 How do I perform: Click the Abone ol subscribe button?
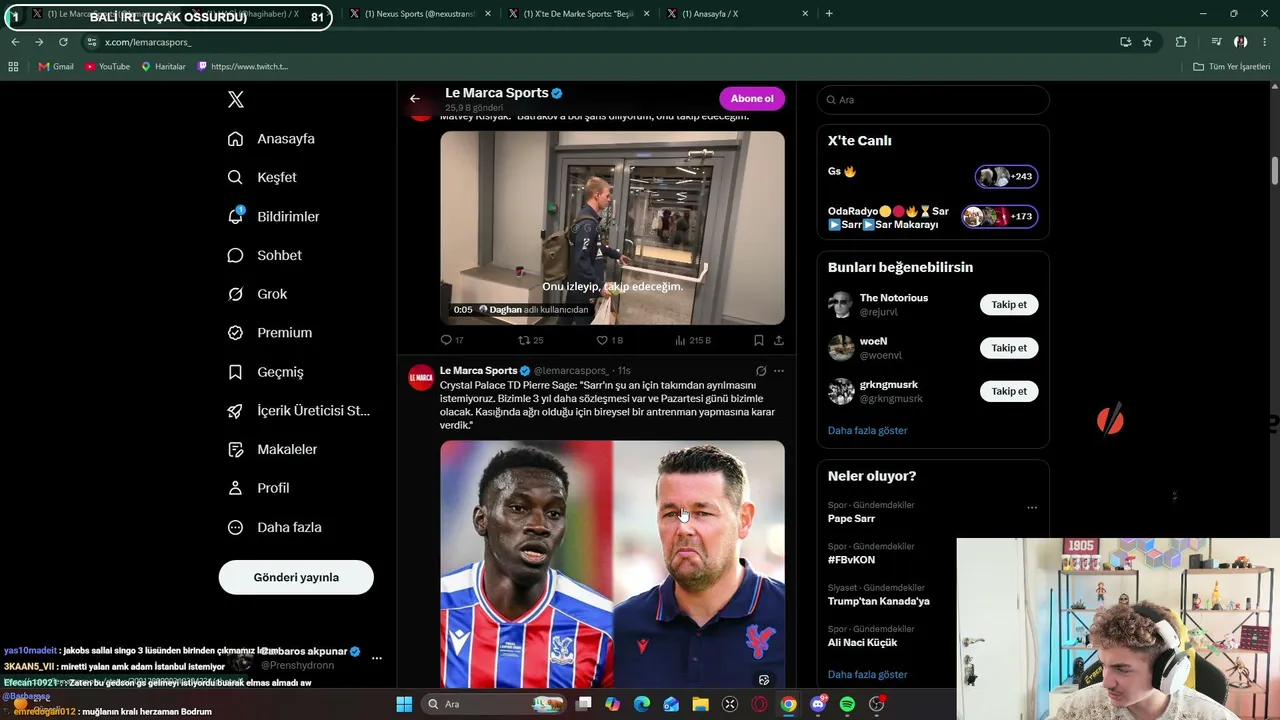tap(752, 99)
